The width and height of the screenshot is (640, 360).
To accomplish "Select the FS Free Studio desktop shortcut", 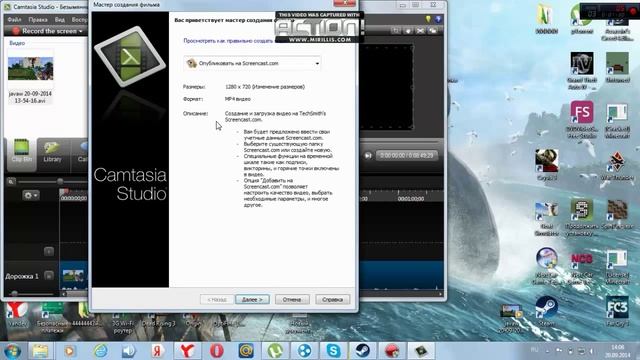I will pos(582,119).
